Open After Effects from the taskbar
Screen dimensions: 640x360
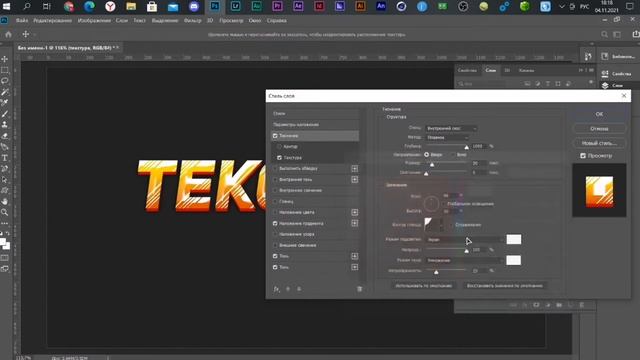tap(298, 6)
